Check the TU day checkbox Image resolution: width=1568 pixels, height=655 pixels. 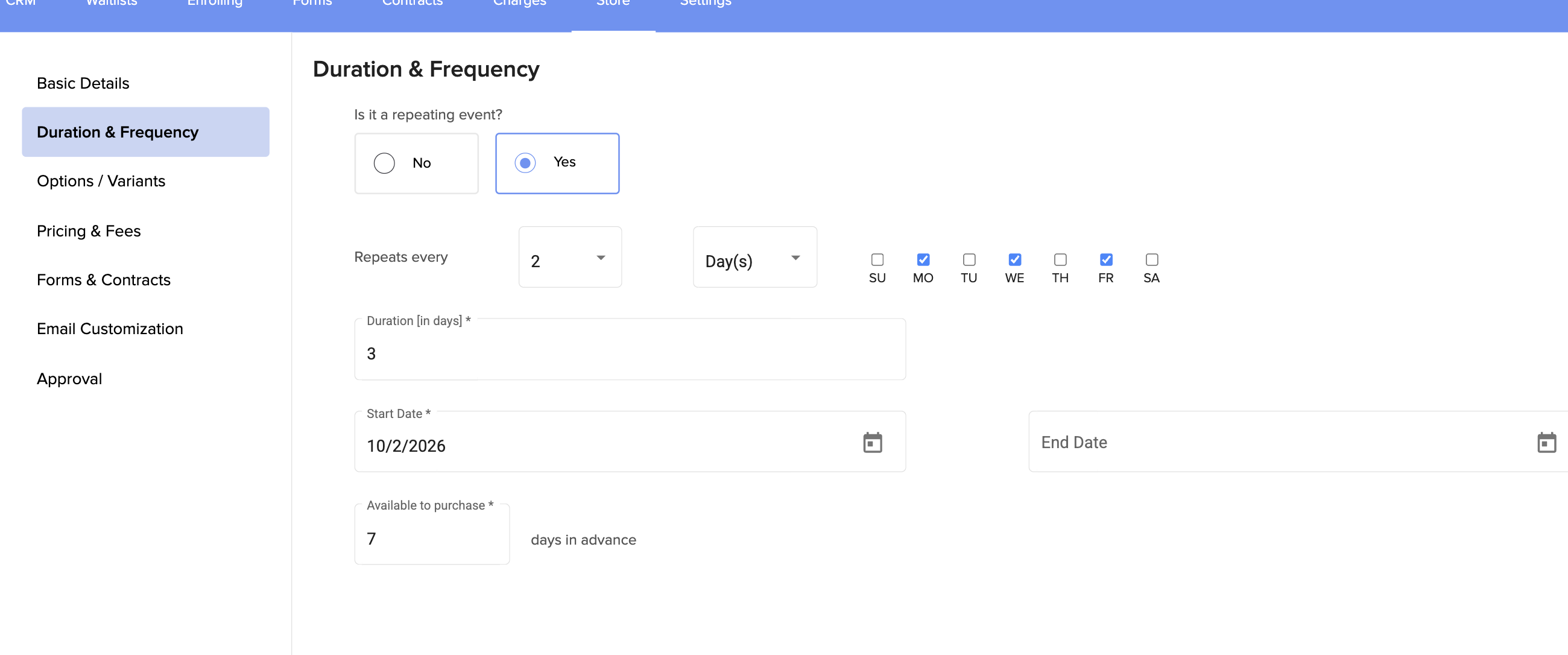[x=969, y=260]
